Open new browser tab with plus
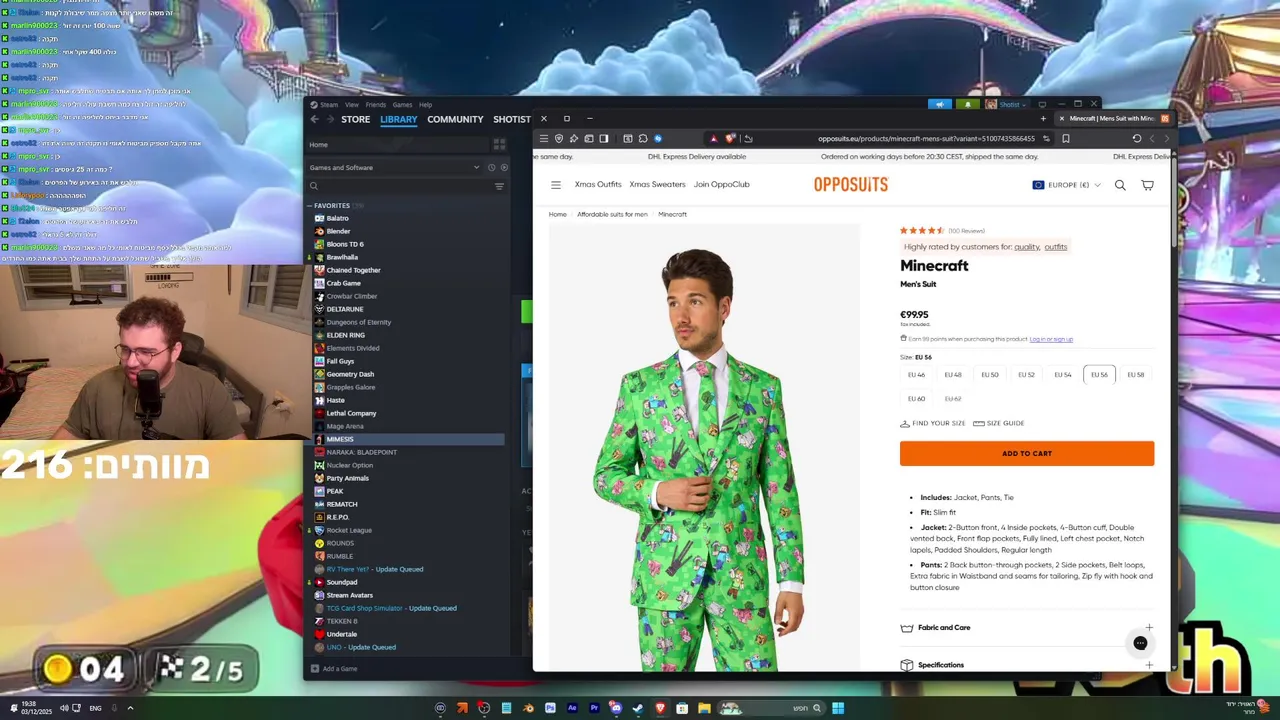The width and height of the screenshot is (1280, 720). 1043,119
